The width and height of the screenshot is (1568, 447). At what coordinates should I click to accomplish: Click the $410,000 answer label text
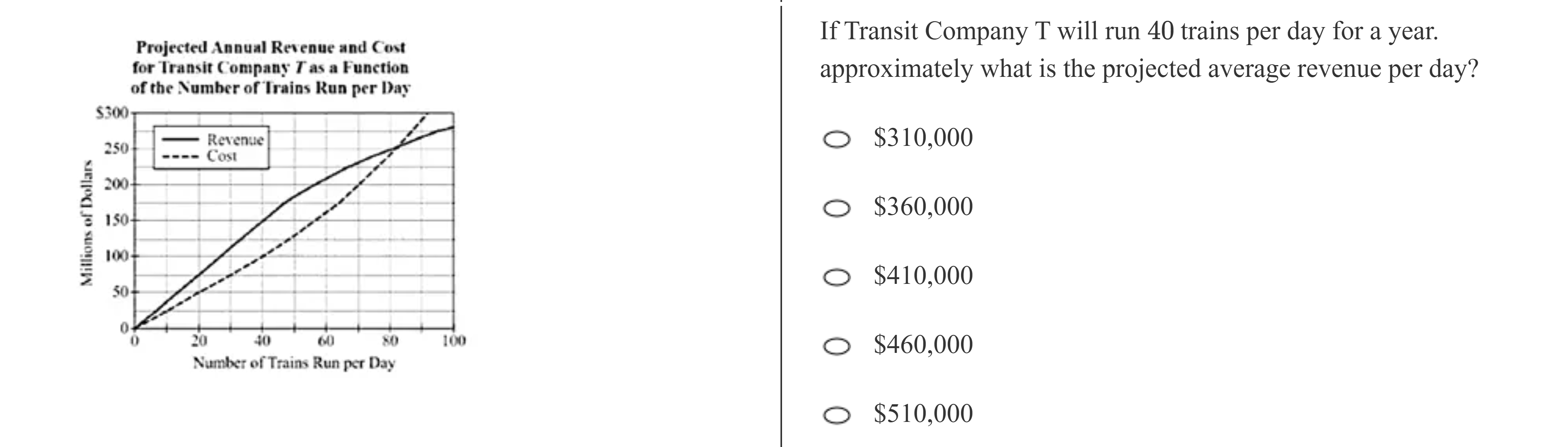923,275
